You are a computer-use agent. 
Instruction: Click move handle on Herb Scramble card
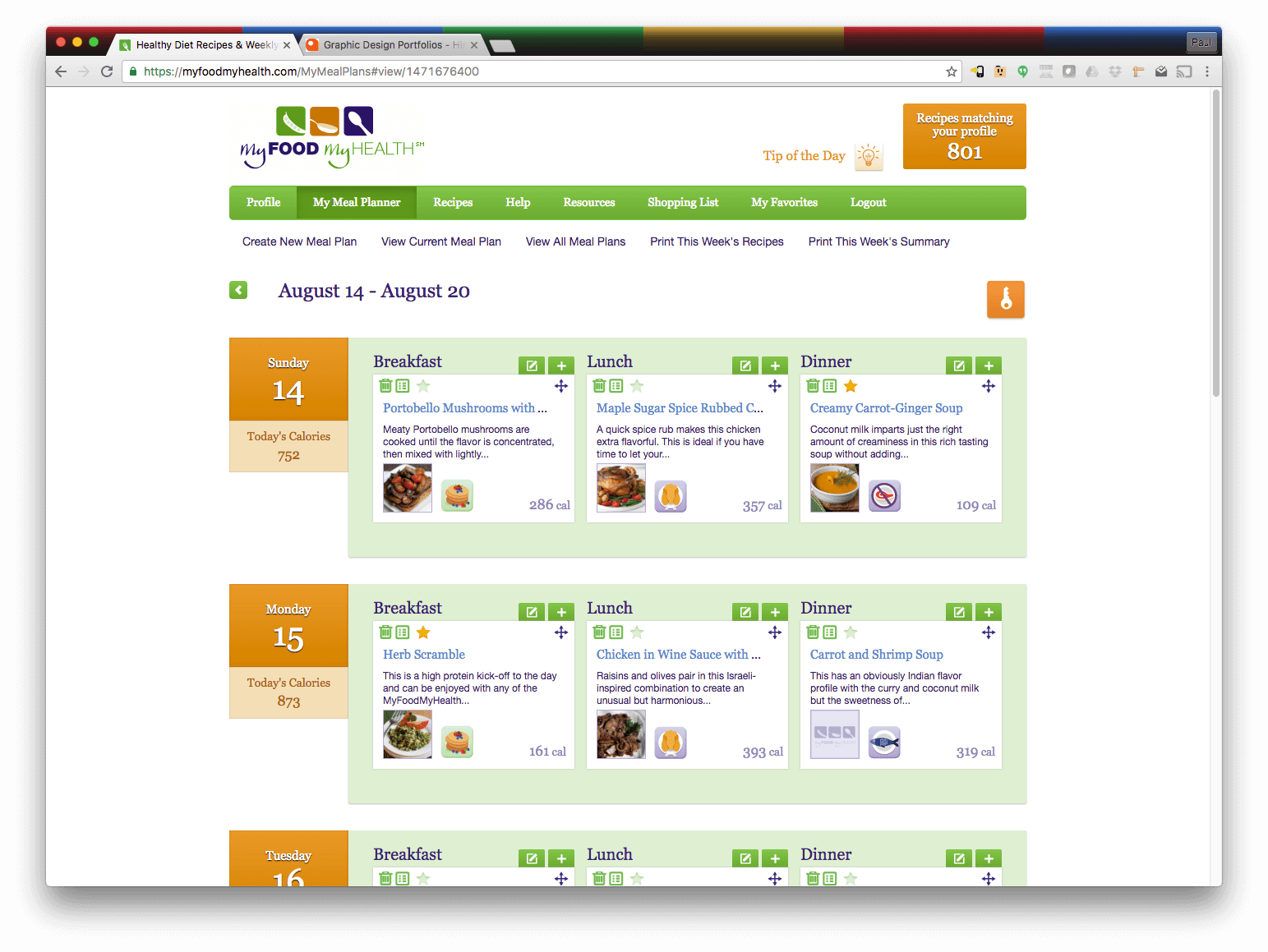click(561, 632)
